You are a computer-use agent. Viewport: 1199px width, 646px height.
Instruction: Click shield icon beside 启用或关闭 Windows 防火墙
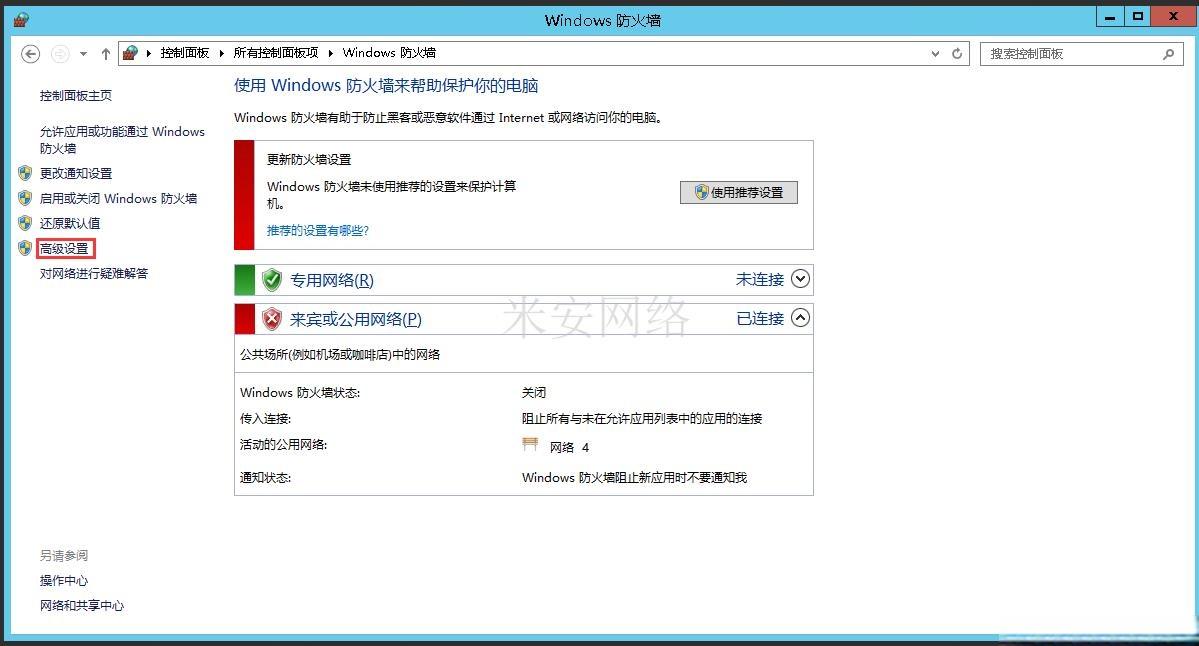[25, 198]
